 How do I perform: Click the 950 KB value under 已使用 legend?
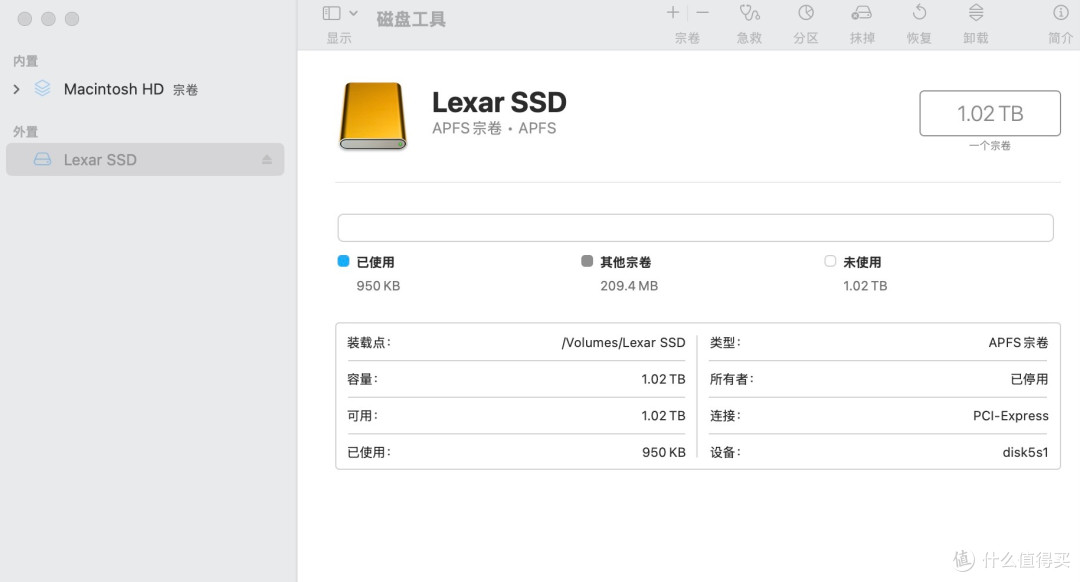pos(378,286)
